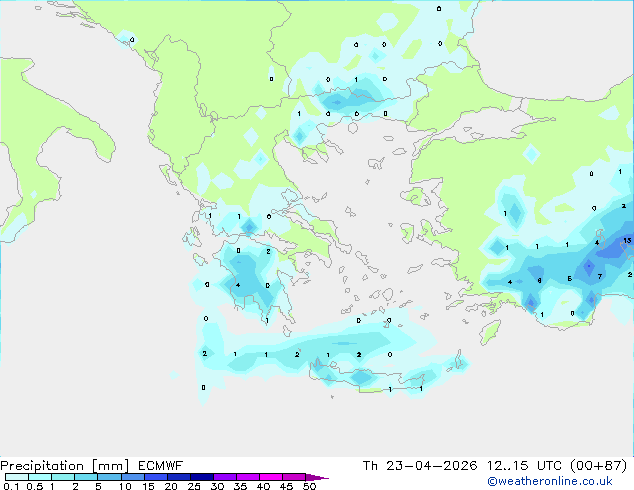Select the legend swatch between 5 and 10

[109, 477]
